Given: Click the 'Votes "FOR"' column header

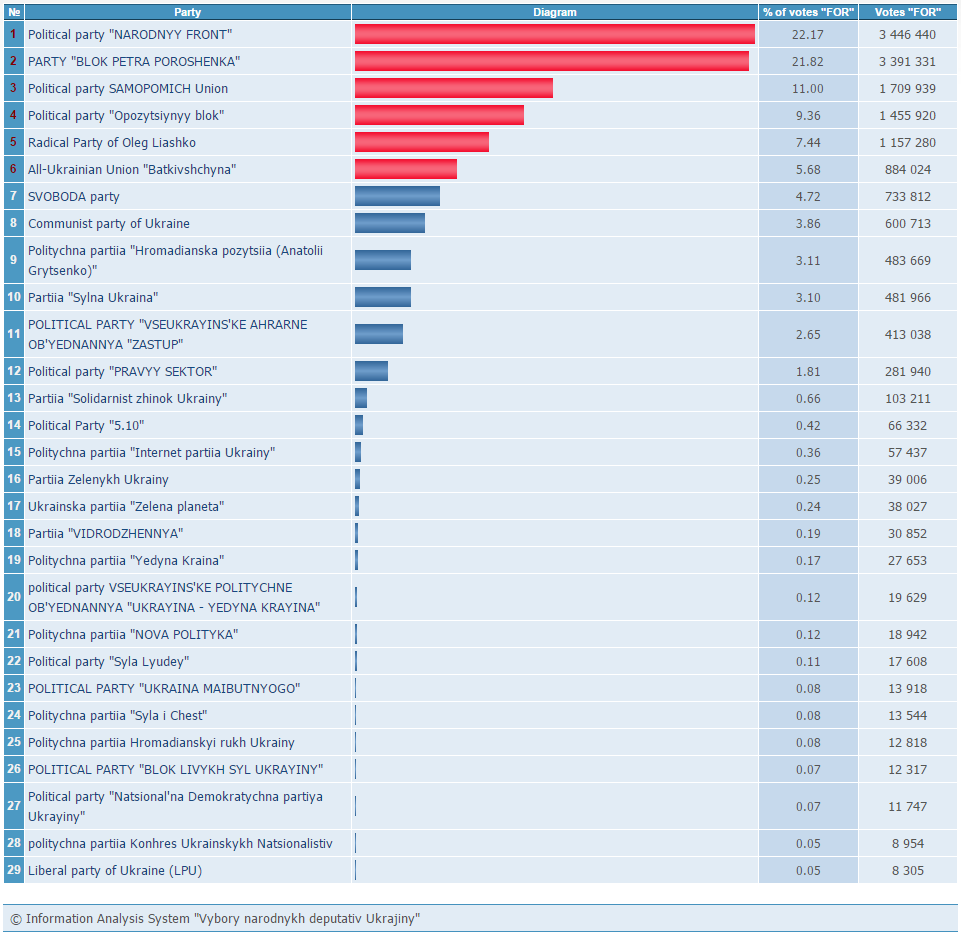Looking at the screenshot, I should [x=907, y=12].
